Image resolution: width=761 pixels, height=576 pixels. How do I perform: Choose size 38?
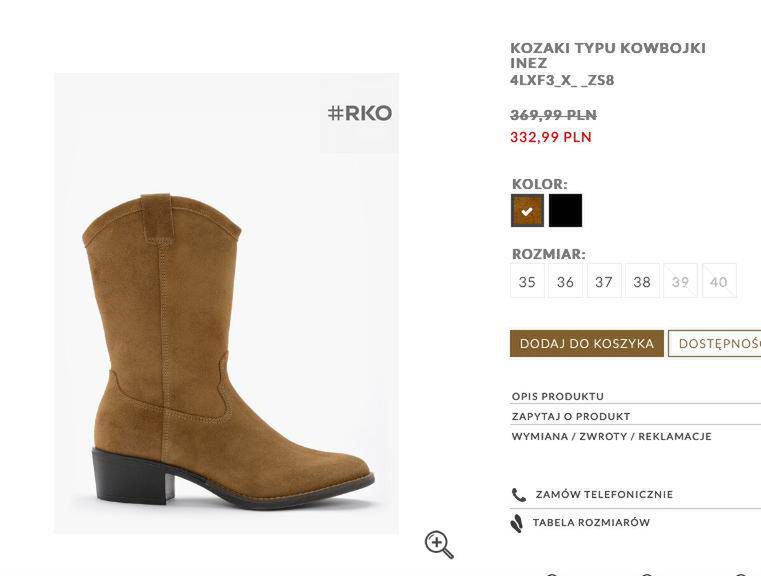[x=642, y=281]
